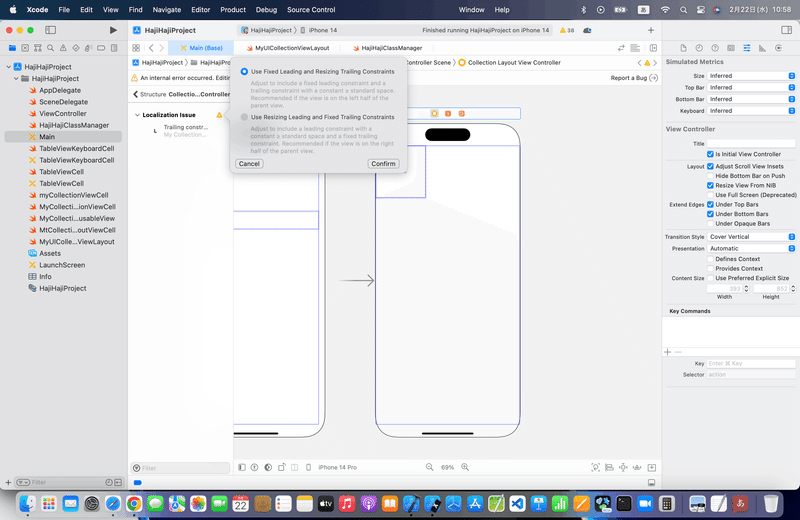Click Report a Bug

634,78
